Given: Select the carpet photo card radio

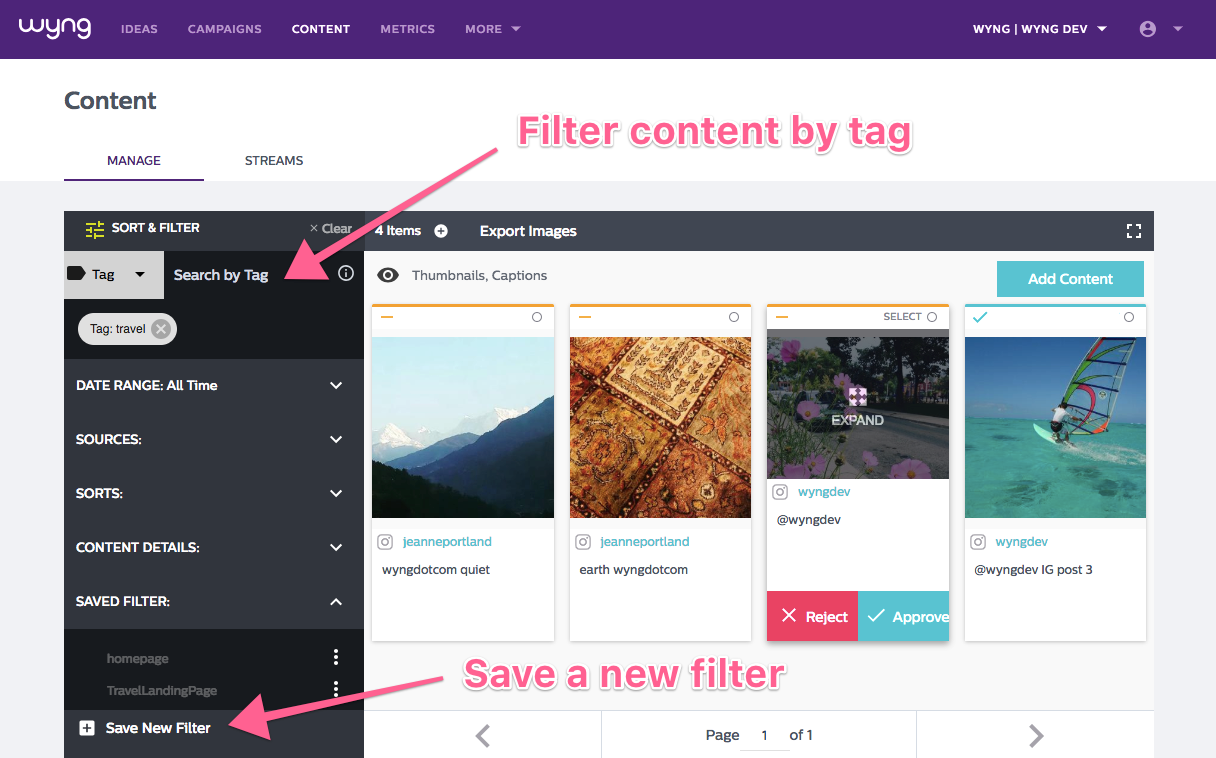Looking at the screenshot, I should coord(734,317).
